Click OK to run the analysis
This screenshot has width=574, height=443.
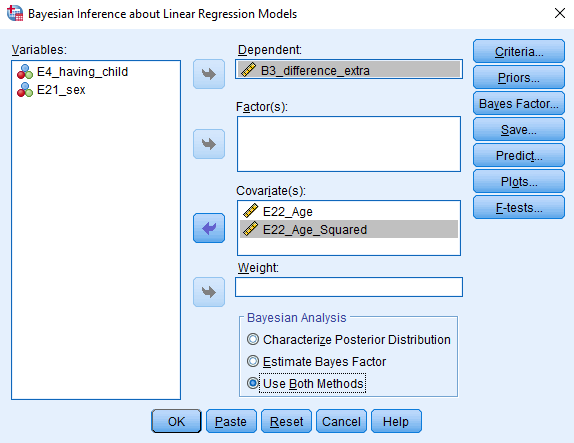[x=176, y=421]
